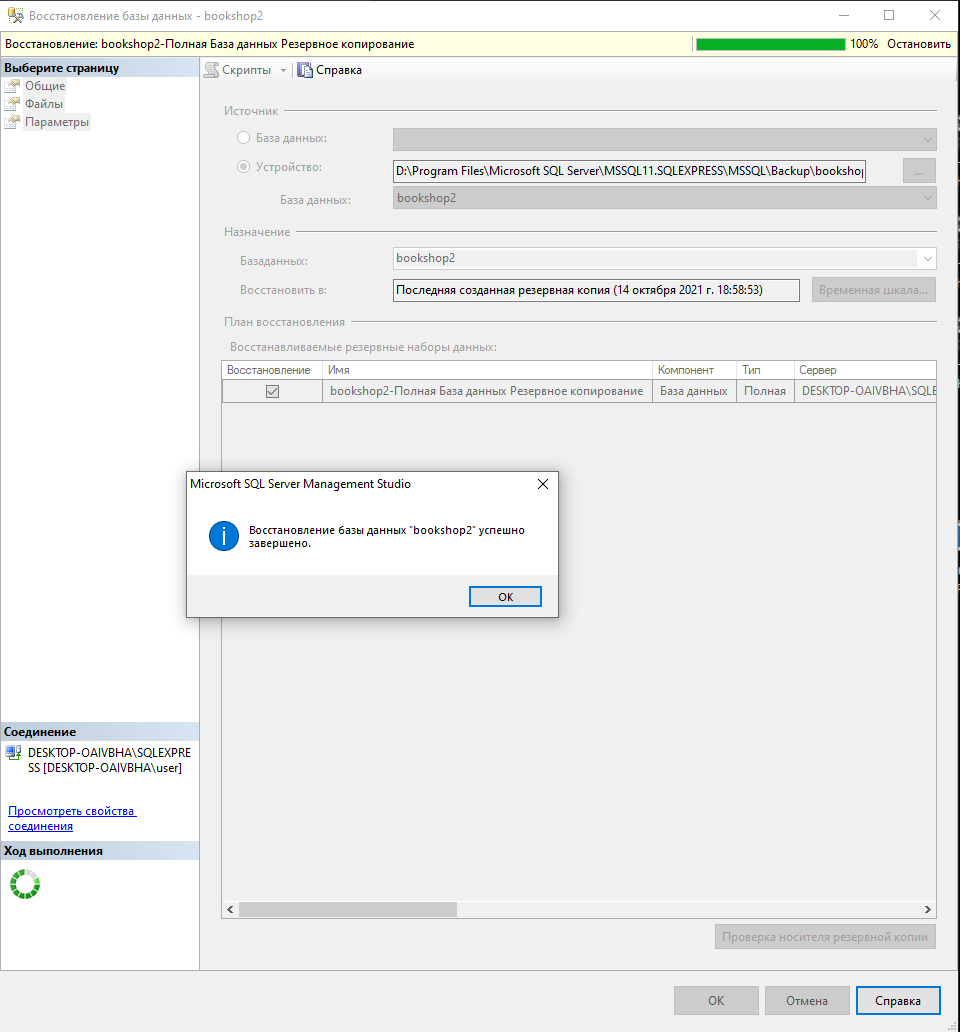
Task: Click the Ход выполнения section header
Action: [x=99, y=851]
